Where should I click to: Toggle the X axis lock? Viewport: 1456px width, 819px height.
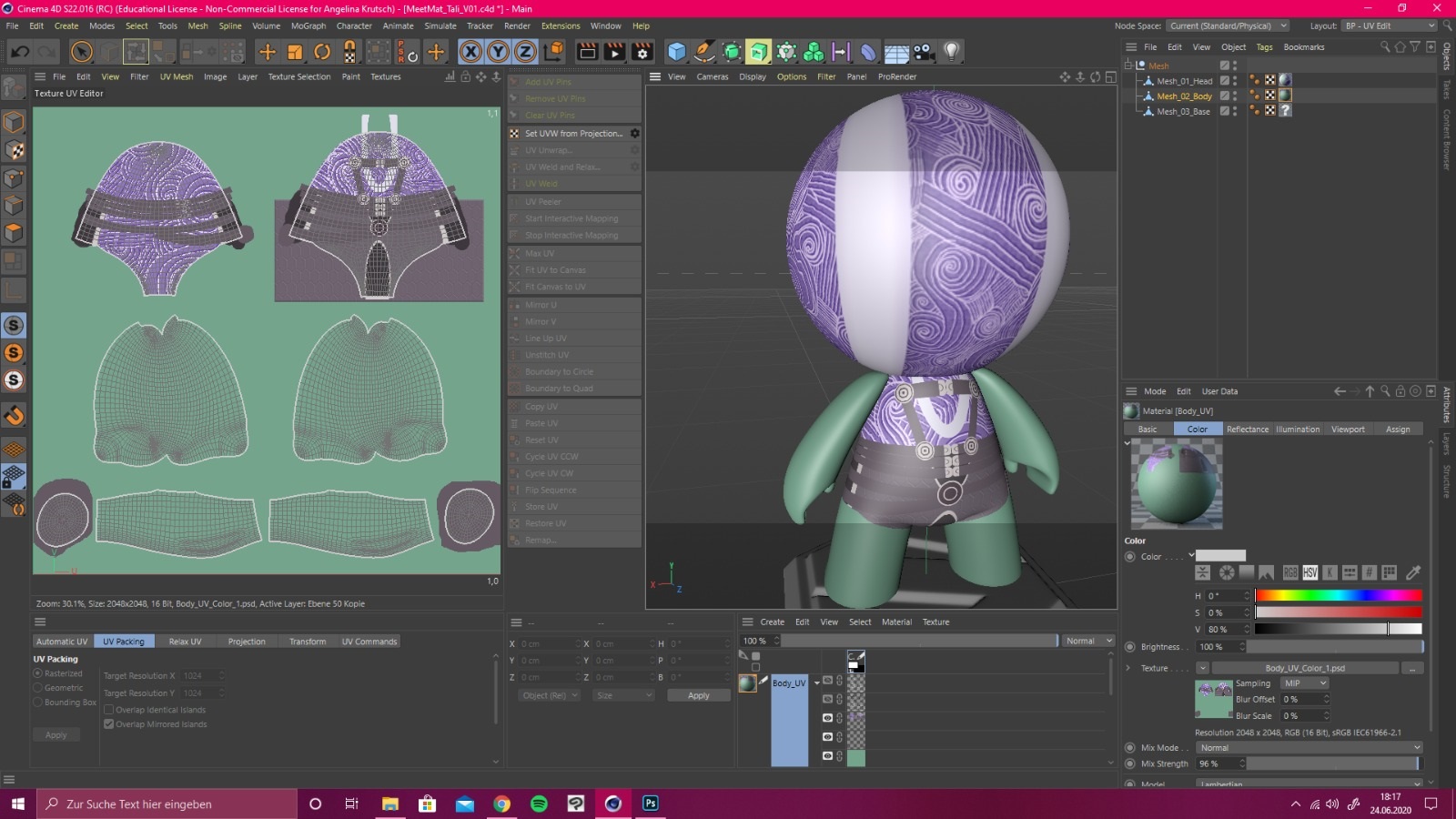tap(470, 52)
